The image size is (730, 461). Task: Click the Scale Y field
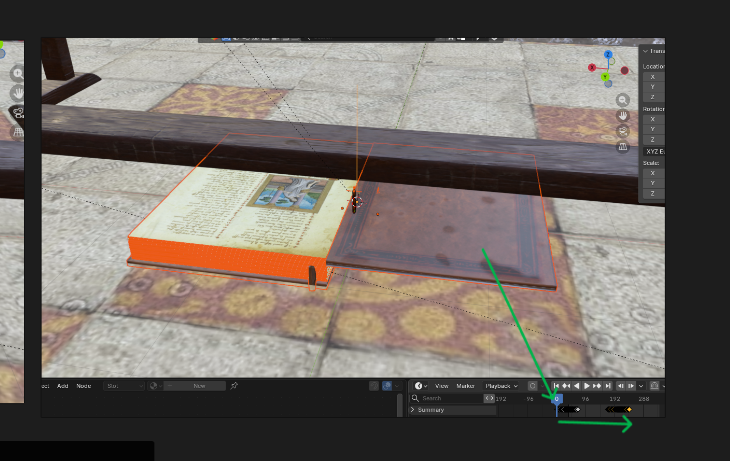point(654,183)
